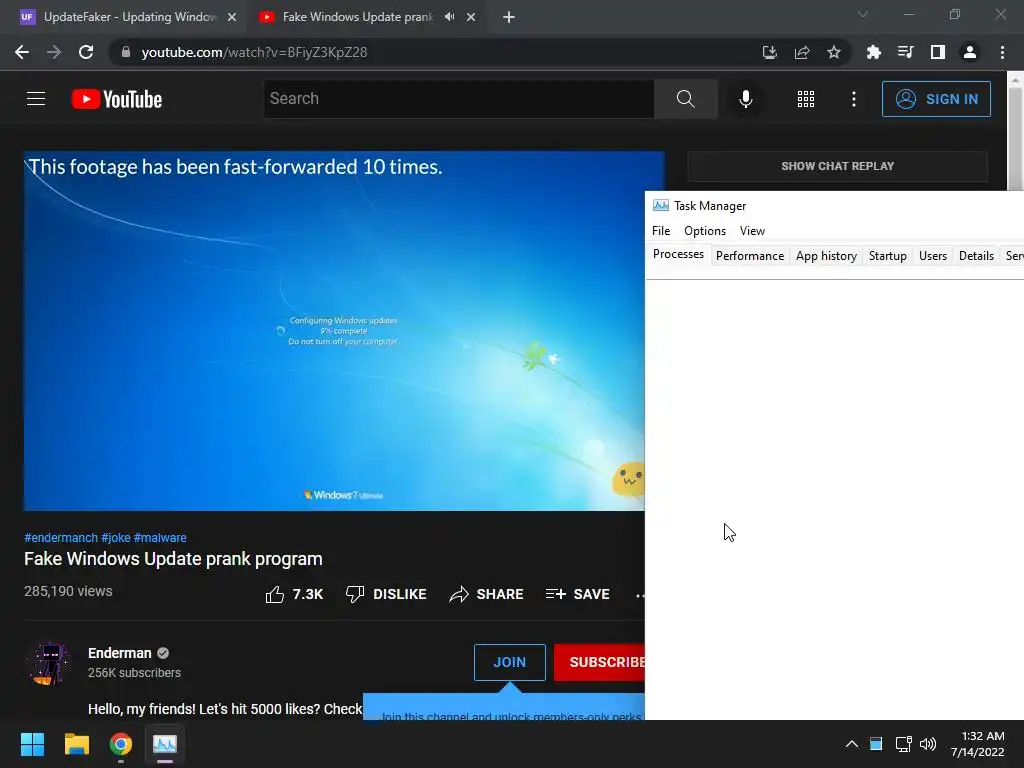Open Task Manager Options menu
The height and width of the screenshot is (768, 1024).
705,231
